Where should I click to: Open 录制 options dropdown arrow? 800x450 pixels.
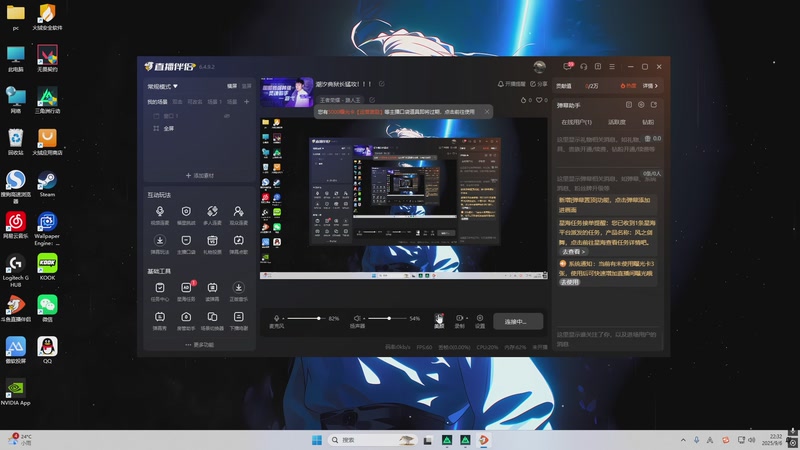coord(466,318)
